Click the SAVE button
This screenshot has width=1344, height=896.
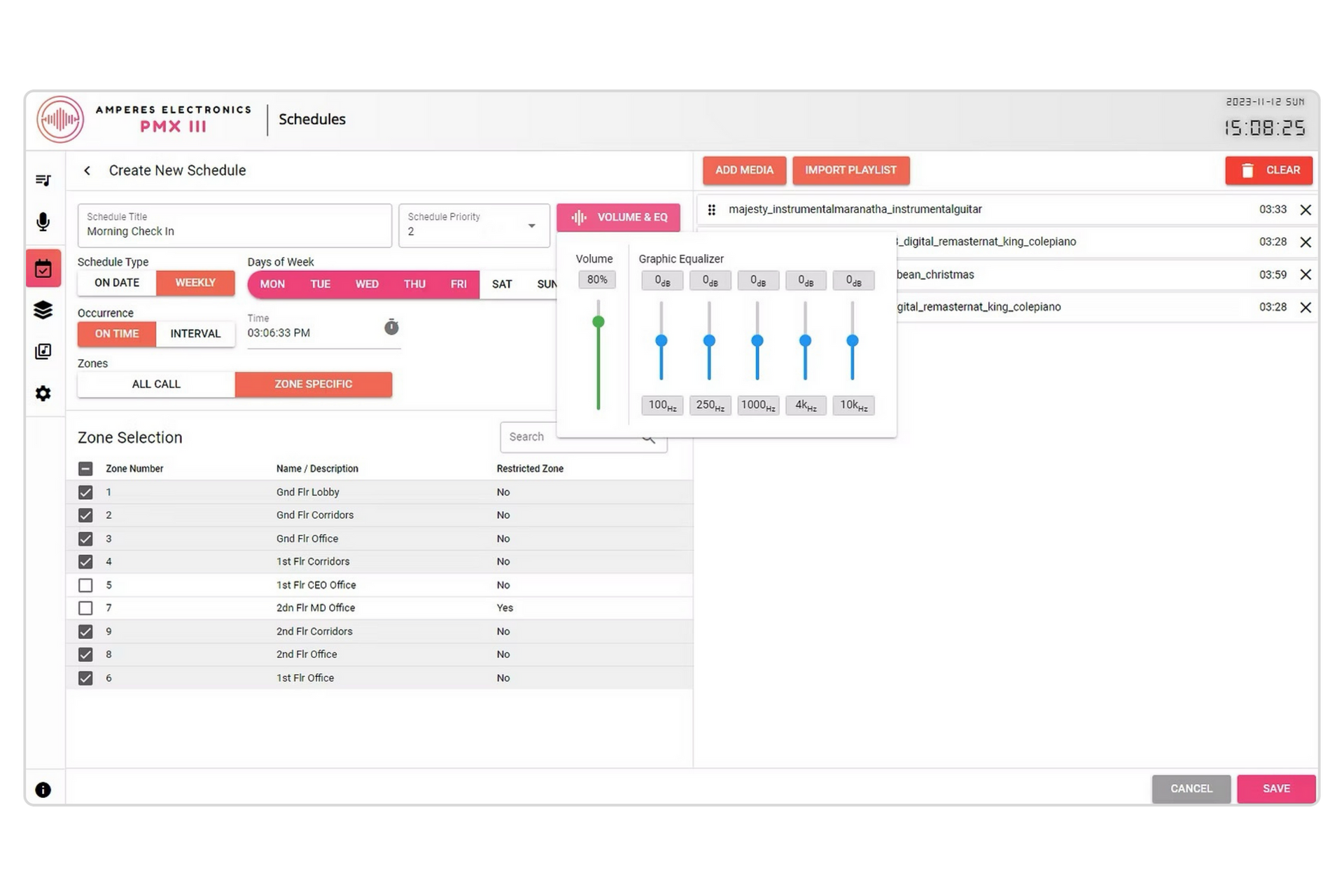coord(1275,789)
